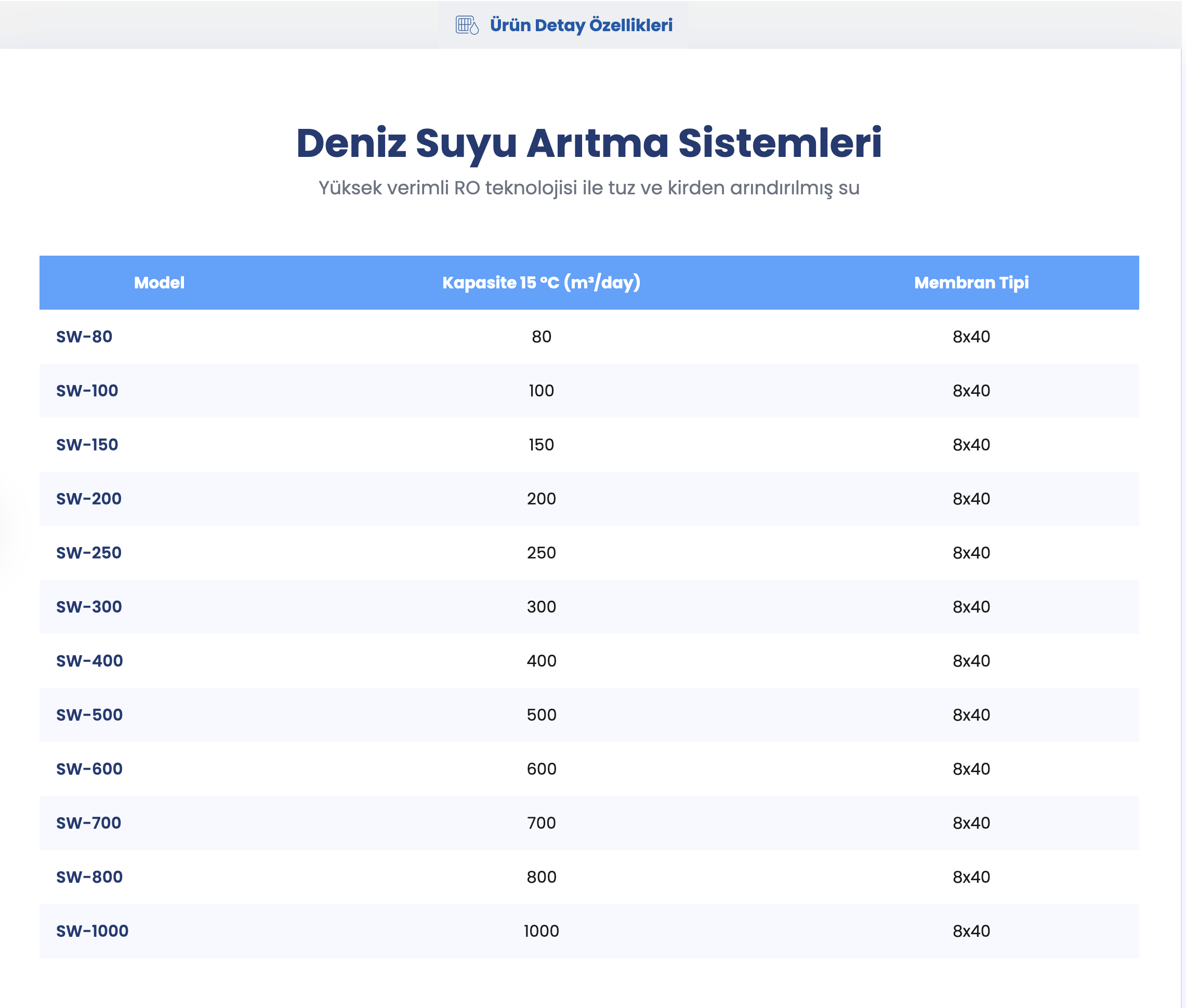
Task: Select the SW-500 model entry
Action: [x=89, y=714]
